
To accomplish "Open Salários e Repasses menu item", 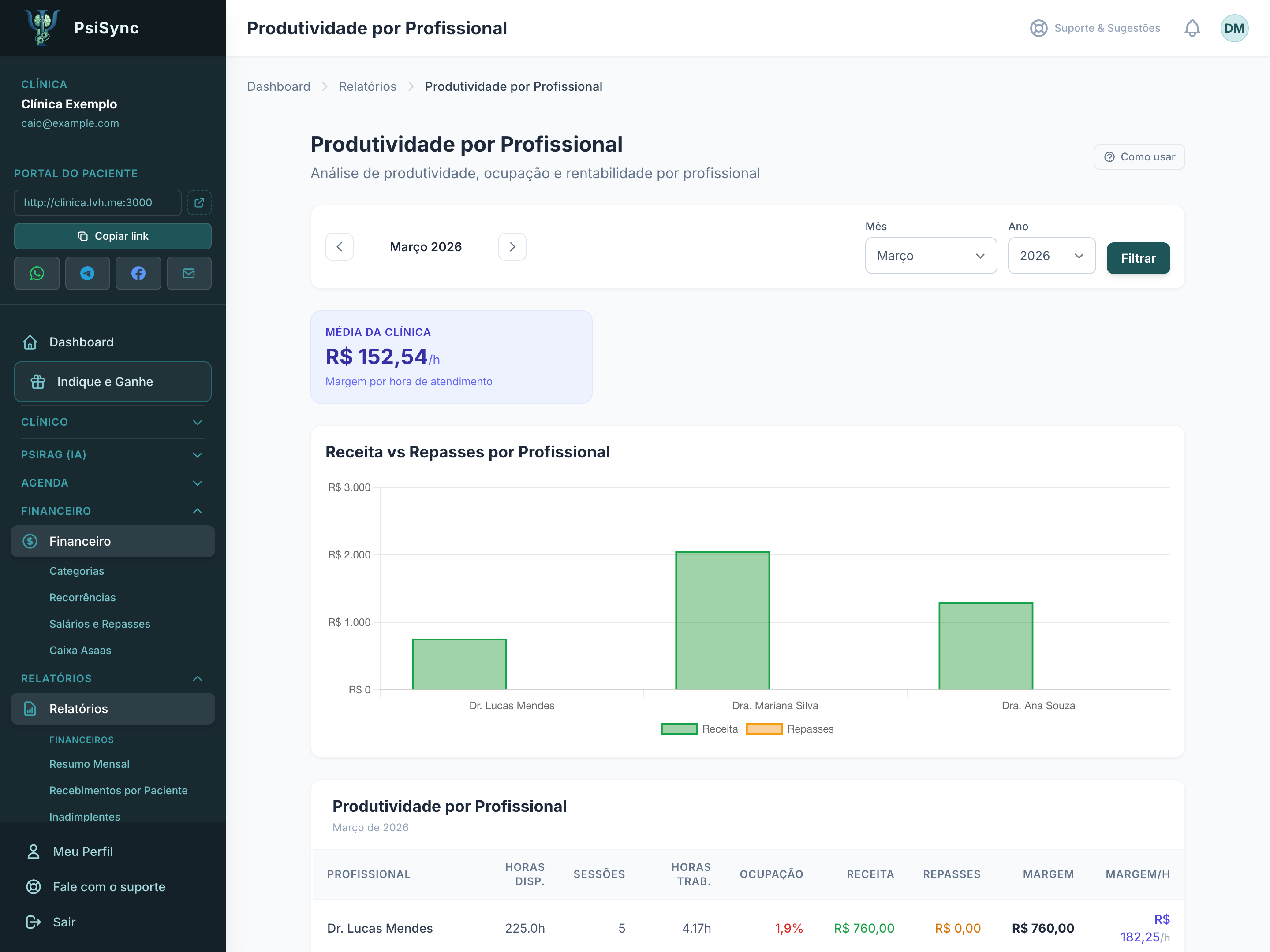I will (x=100, y=624).
